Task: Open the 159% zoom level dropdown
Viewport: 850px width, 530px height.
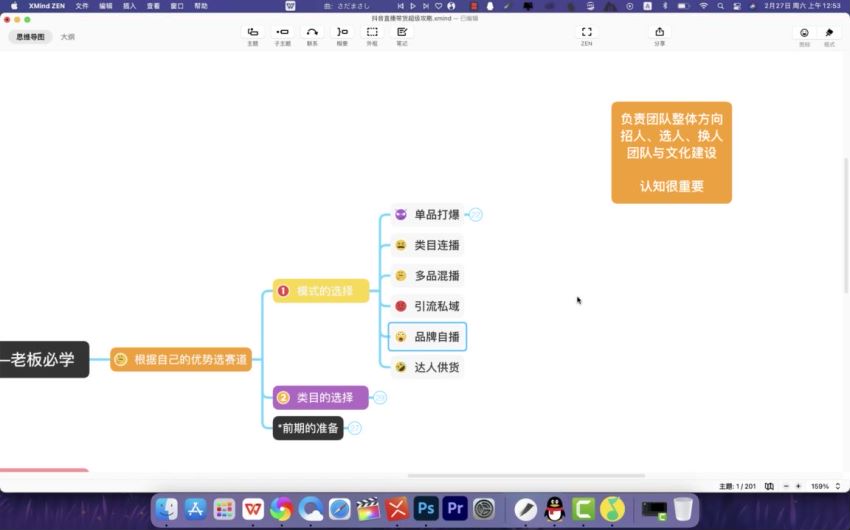Action: coord(826,486)
